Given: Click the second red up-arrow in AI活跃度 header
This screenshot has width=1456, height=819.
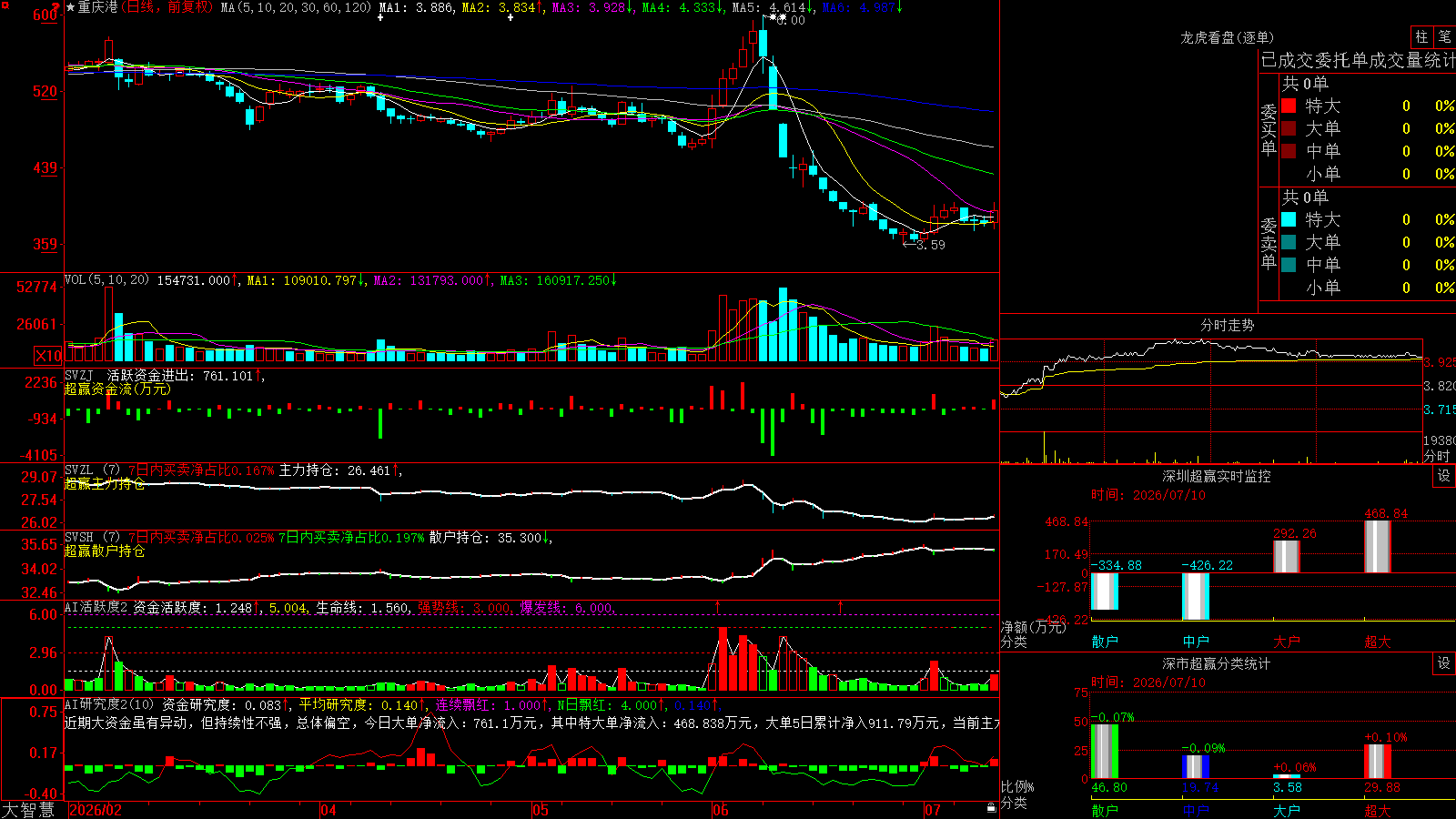Looking at the screenshot, I should coord(840,606).
